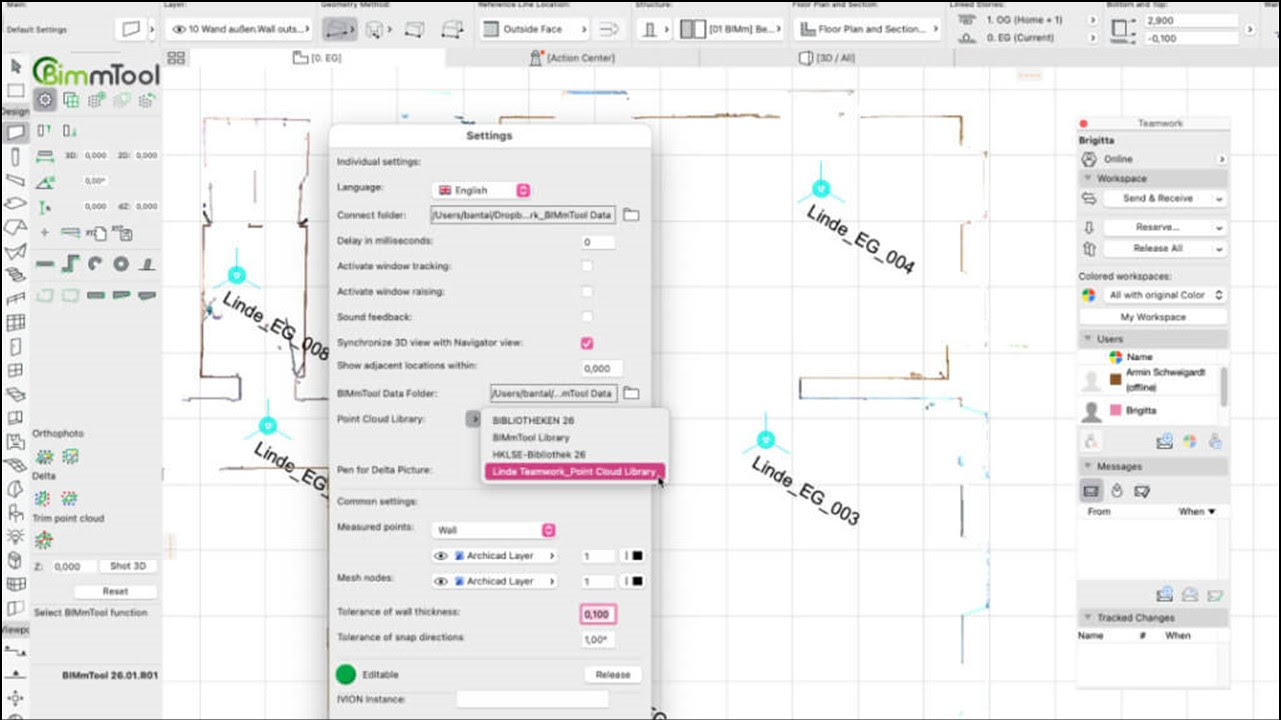
Task: Click Tolerance of wall thickness field
Action: (598, 614)
